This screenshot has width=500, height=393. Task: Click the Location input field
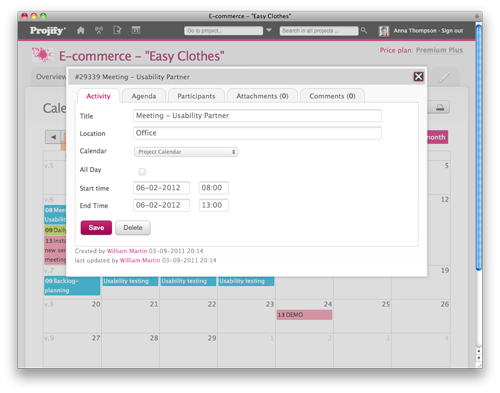pos(257,133)
